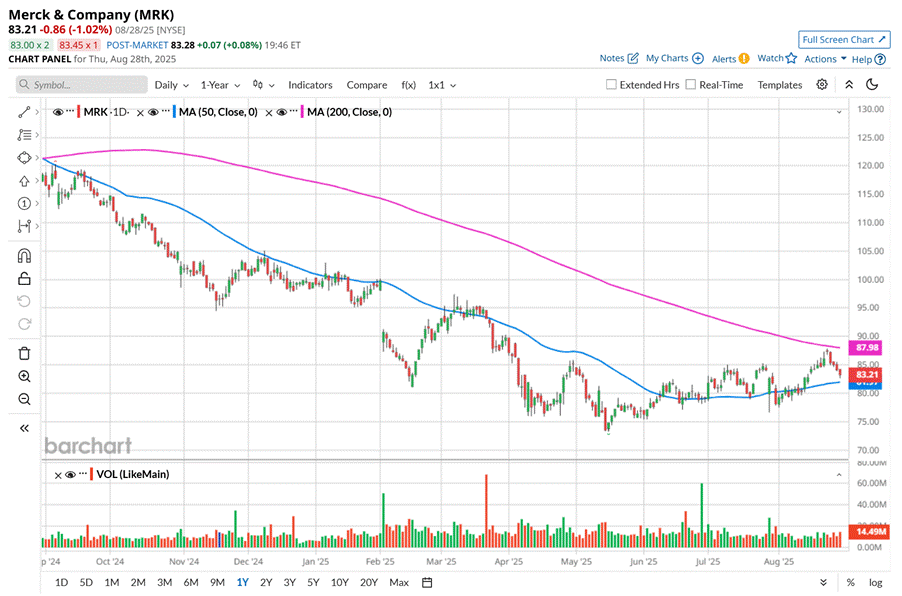Hide the MRK price series
The width and height of the screenshot is (902, 596).
coord(58,112)
